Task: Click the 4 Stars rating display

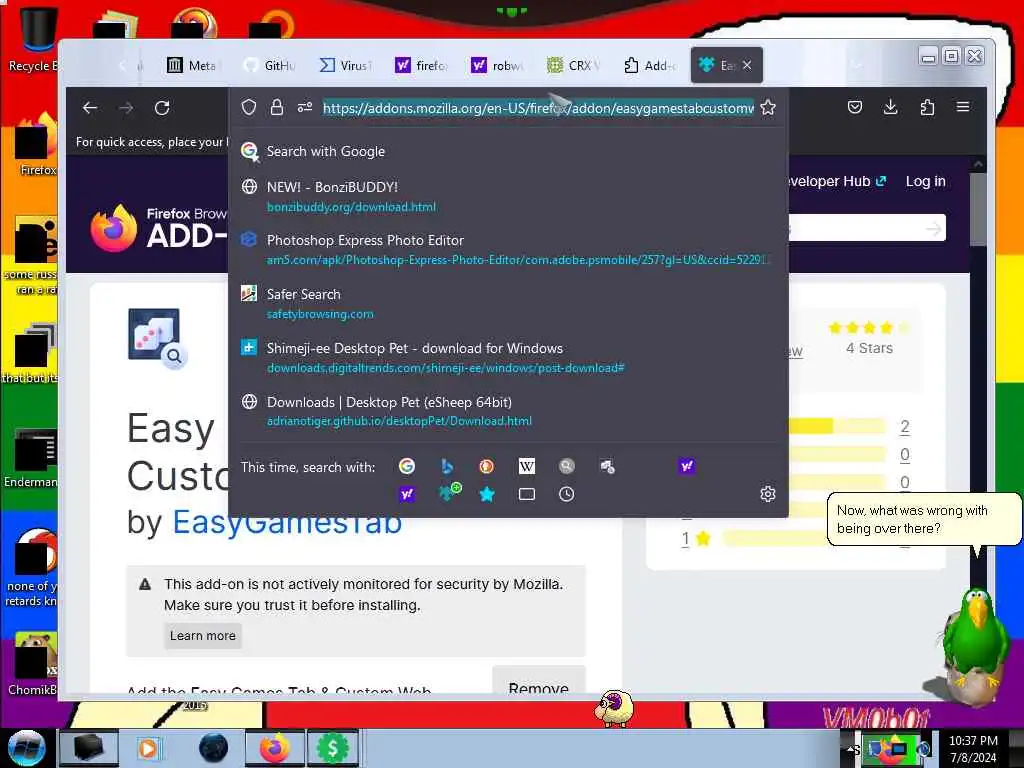Action: point(869,337)
